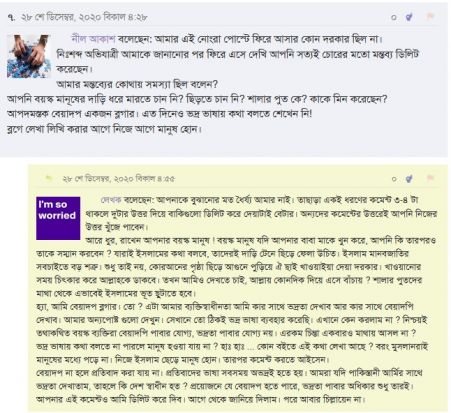Click the like count on comment 7
Image resolution: width=451 pixels, height=413 pixels.
click(x=394, y=17)
